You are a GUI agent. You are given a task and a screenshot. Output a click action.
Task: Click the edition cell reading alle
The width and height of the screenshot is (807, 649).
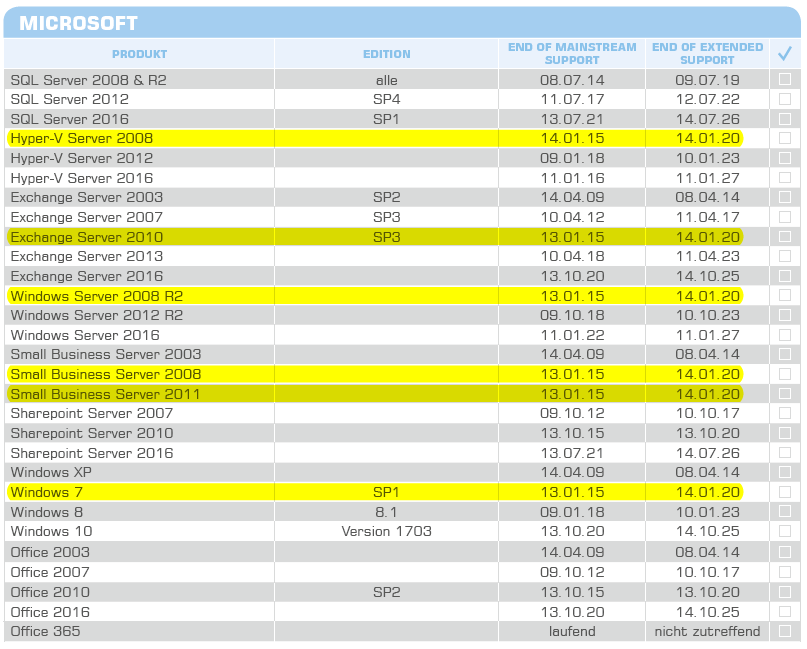(x=387, y=80)
